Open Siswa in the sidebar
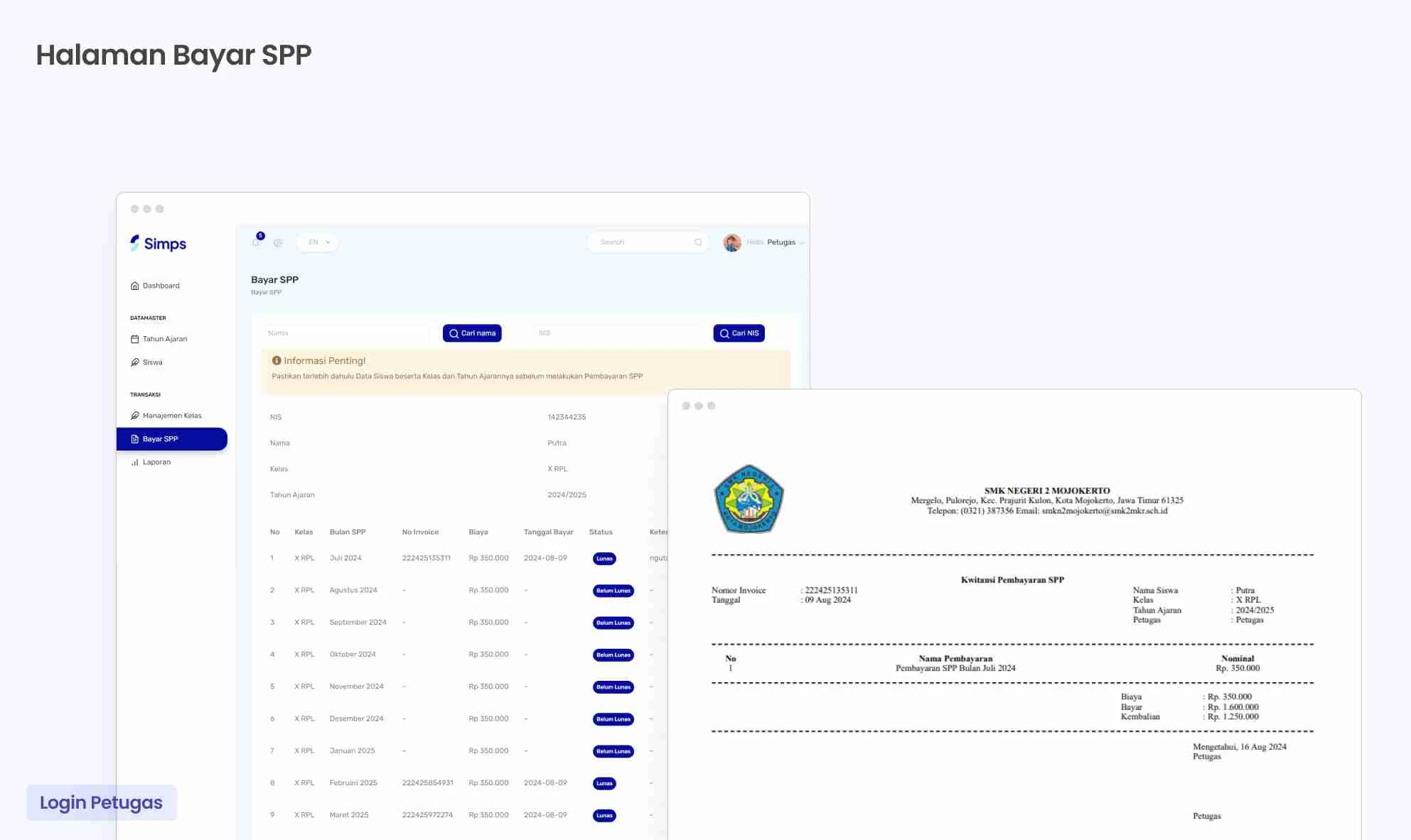Screen dimensions: 1411x840 [146, 362]
